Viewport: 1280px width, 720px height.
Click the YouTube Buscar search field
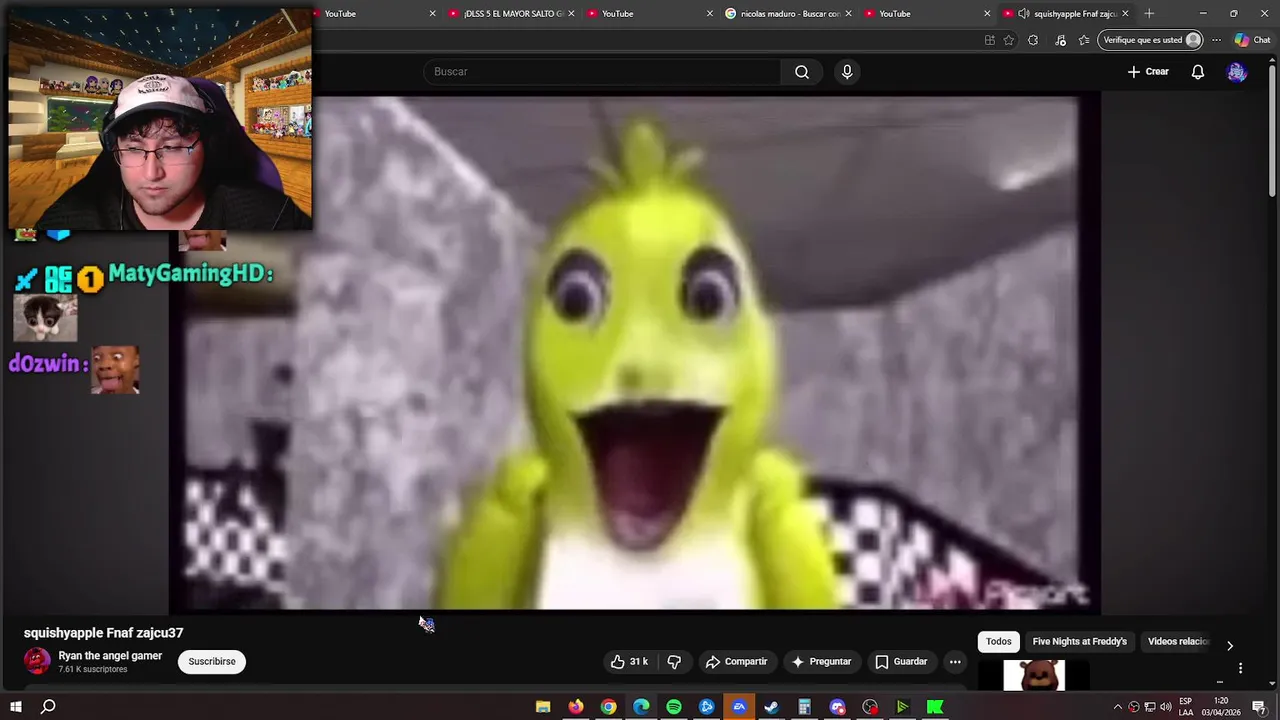tap(602, 72)
